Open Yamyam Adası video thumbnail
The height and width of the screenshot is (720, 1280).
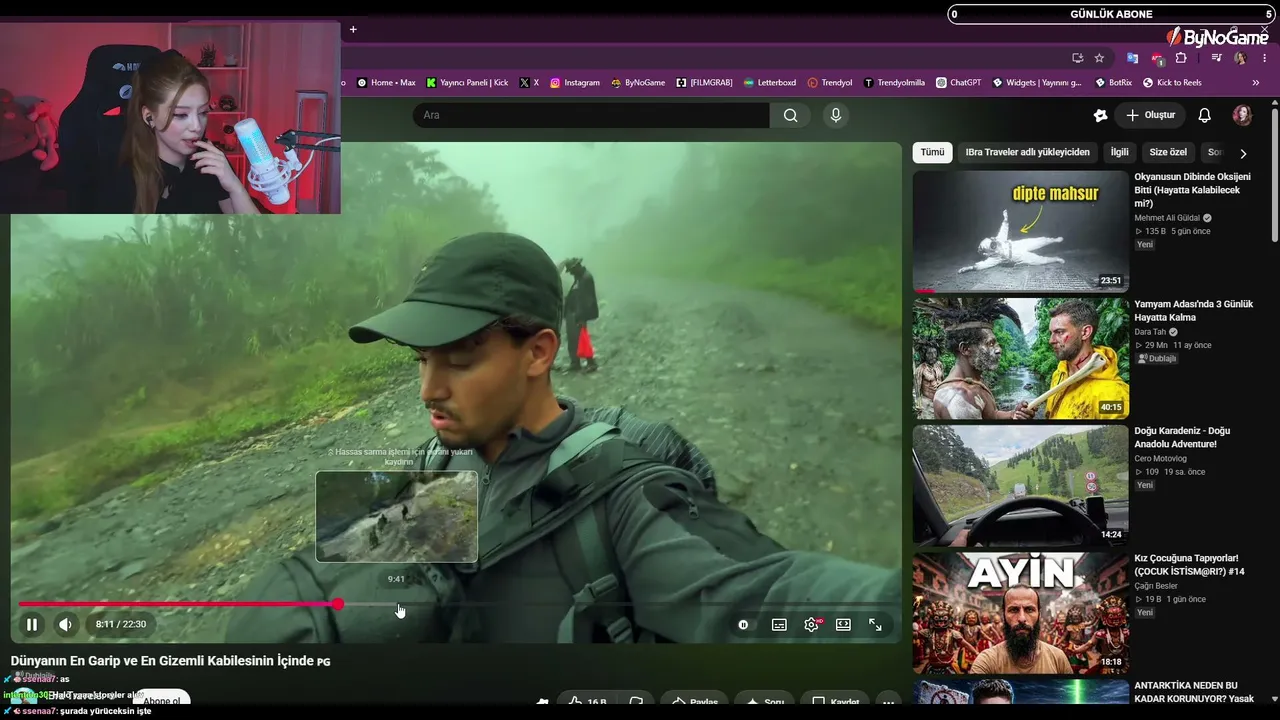tap(1020, 358)
